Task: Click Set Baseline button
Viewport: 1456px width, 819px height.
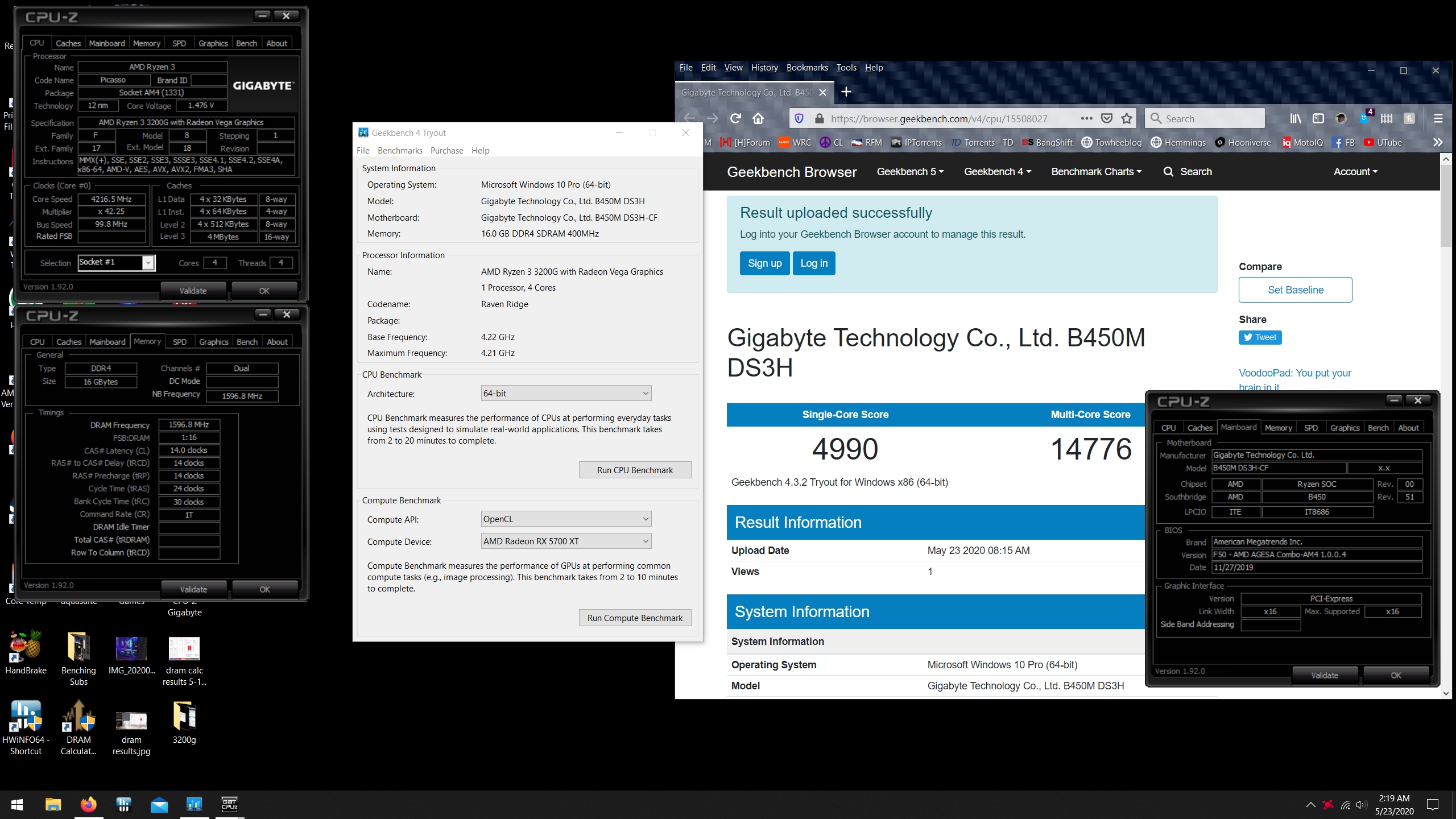Action: 1295,290
